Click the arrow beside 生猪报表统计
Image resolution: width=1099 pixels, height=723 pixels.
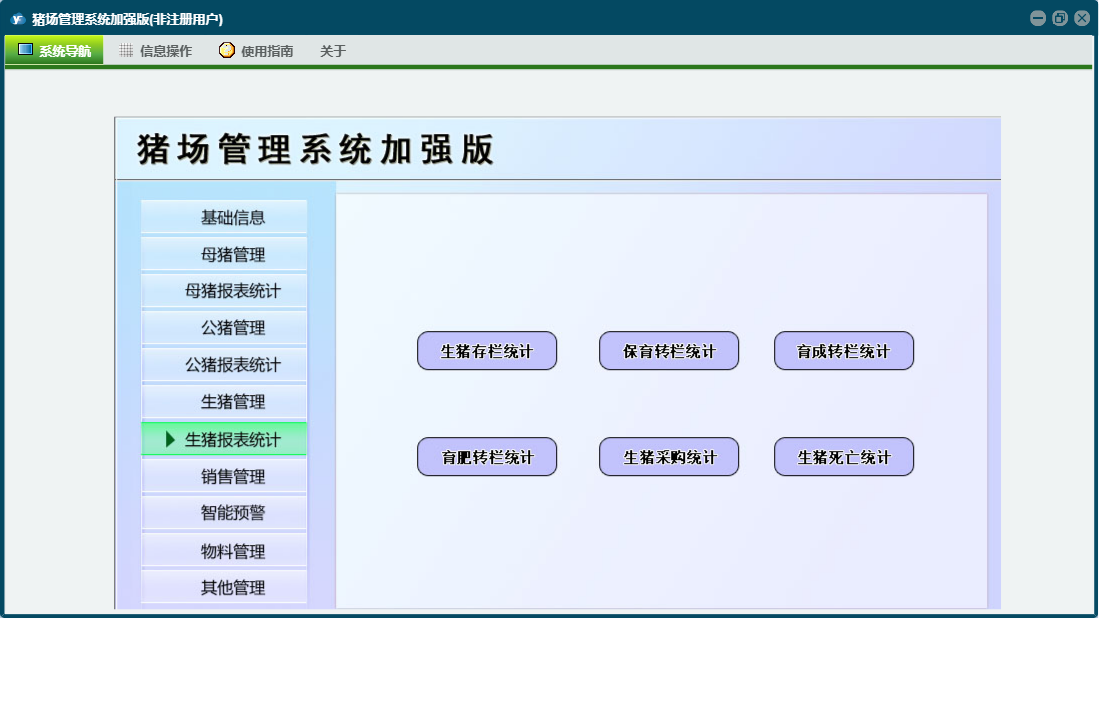170,439
